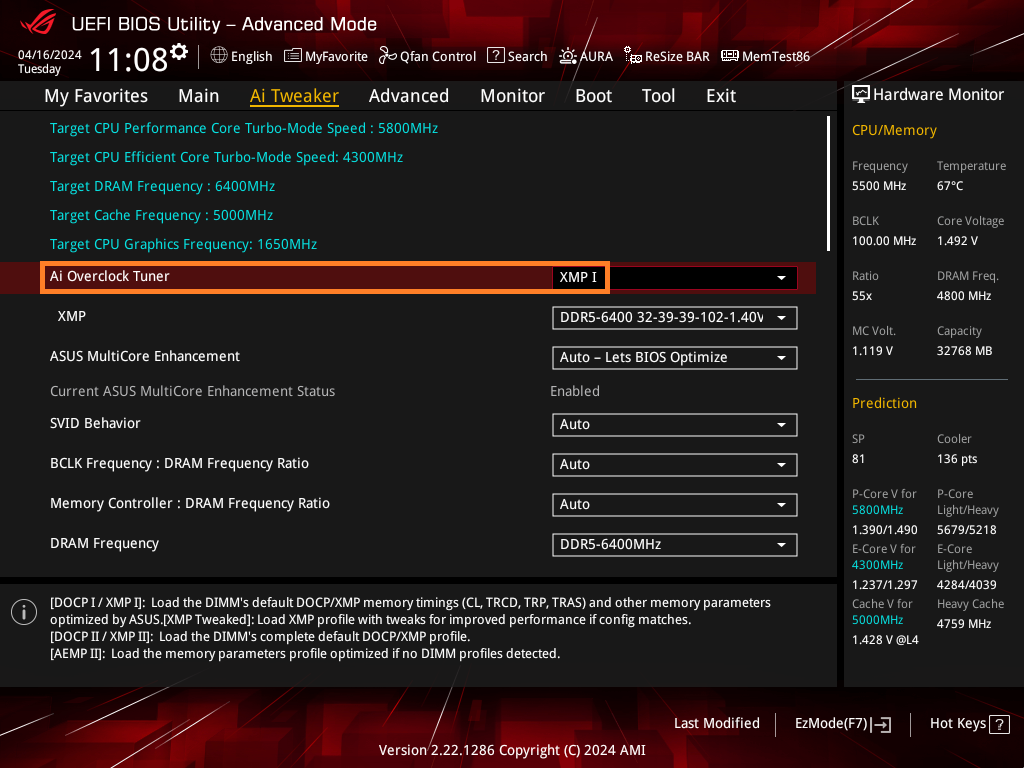Open the Monitor tab

tap(512, 96)
